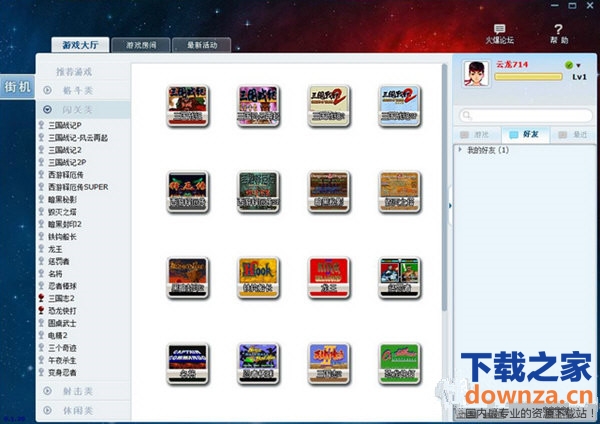Select 电精2 in the sidebar list
Viewport: 600px width, 424px height.
coord(57,335)
